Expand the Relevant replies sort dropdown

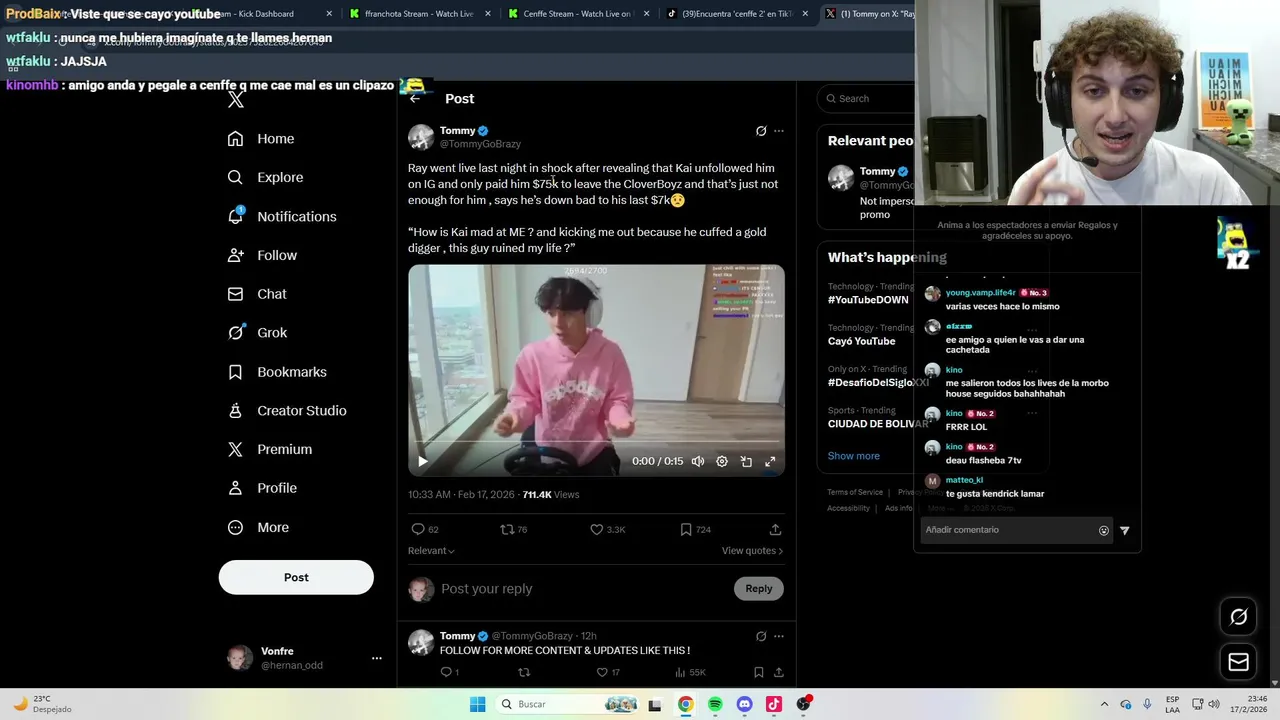pos(431,551)
